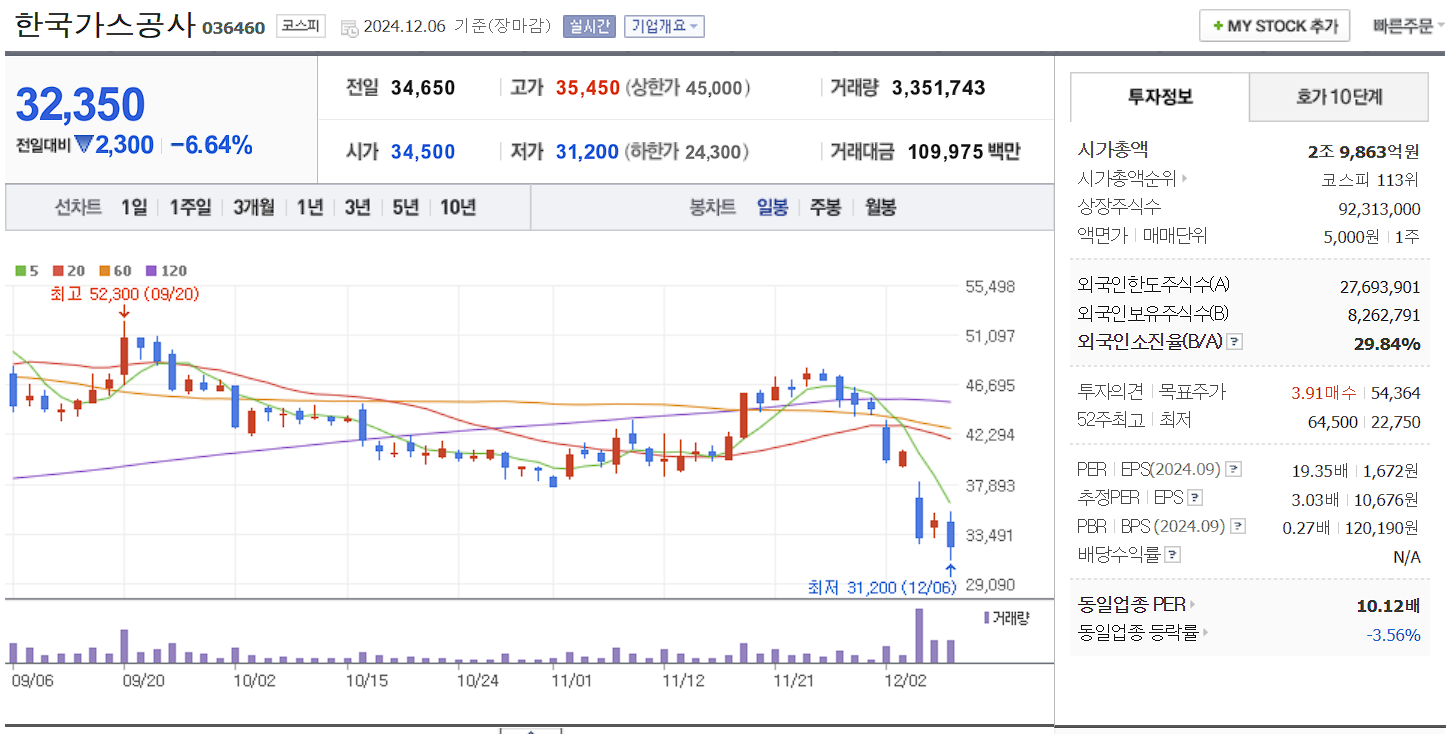The height and width of the screenshot is (734, 1452).
Task: Click the 상장주식수 value 92,313,000
Action: (x=1379, y=208)
